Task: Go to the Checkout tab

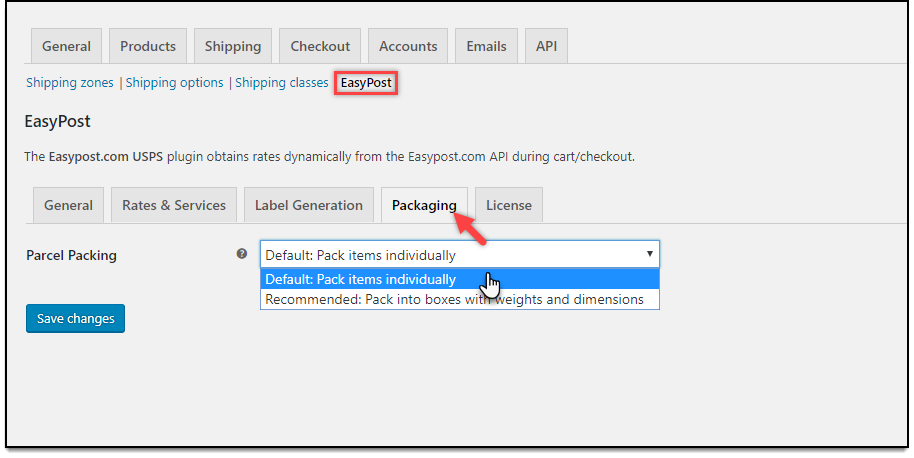Action: click(x=320, y=46)
